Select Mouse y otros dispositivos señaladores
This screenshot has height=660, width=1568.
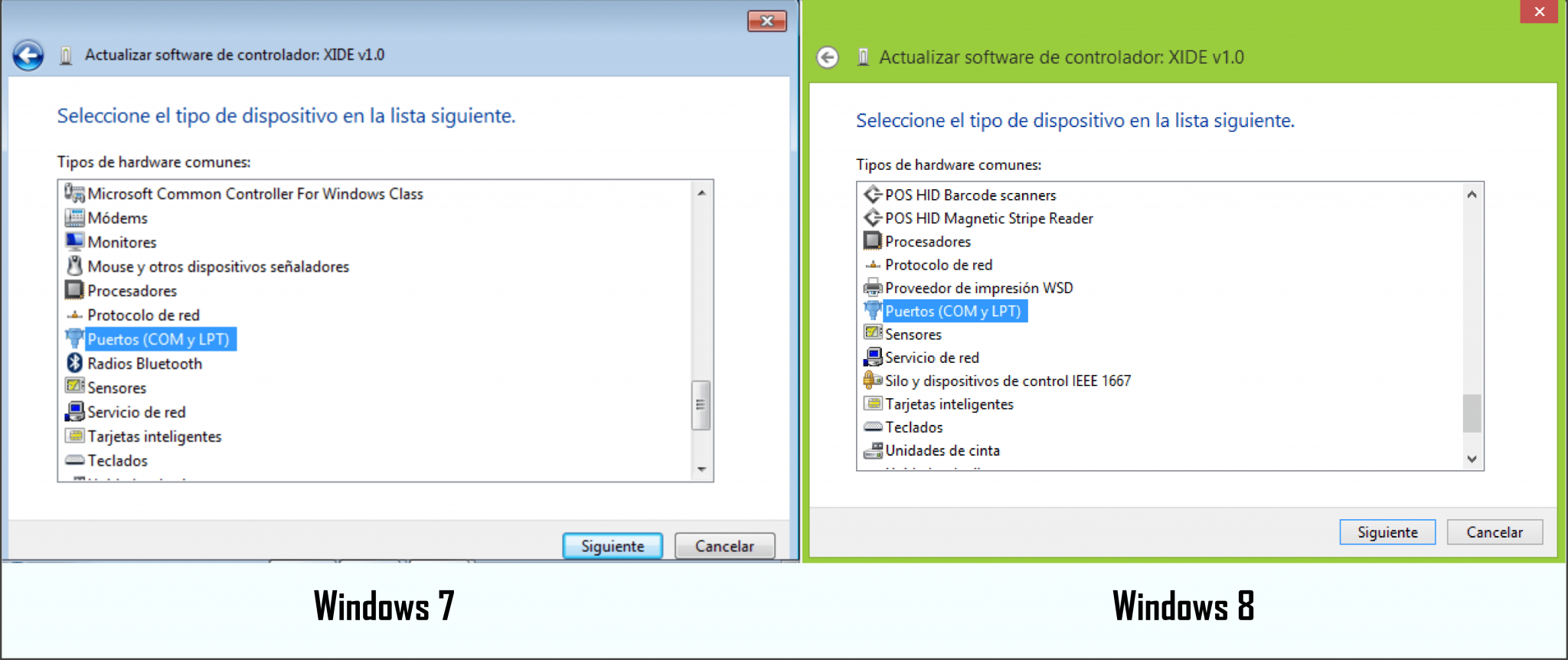pyautogui.click(x=217, y=266)
